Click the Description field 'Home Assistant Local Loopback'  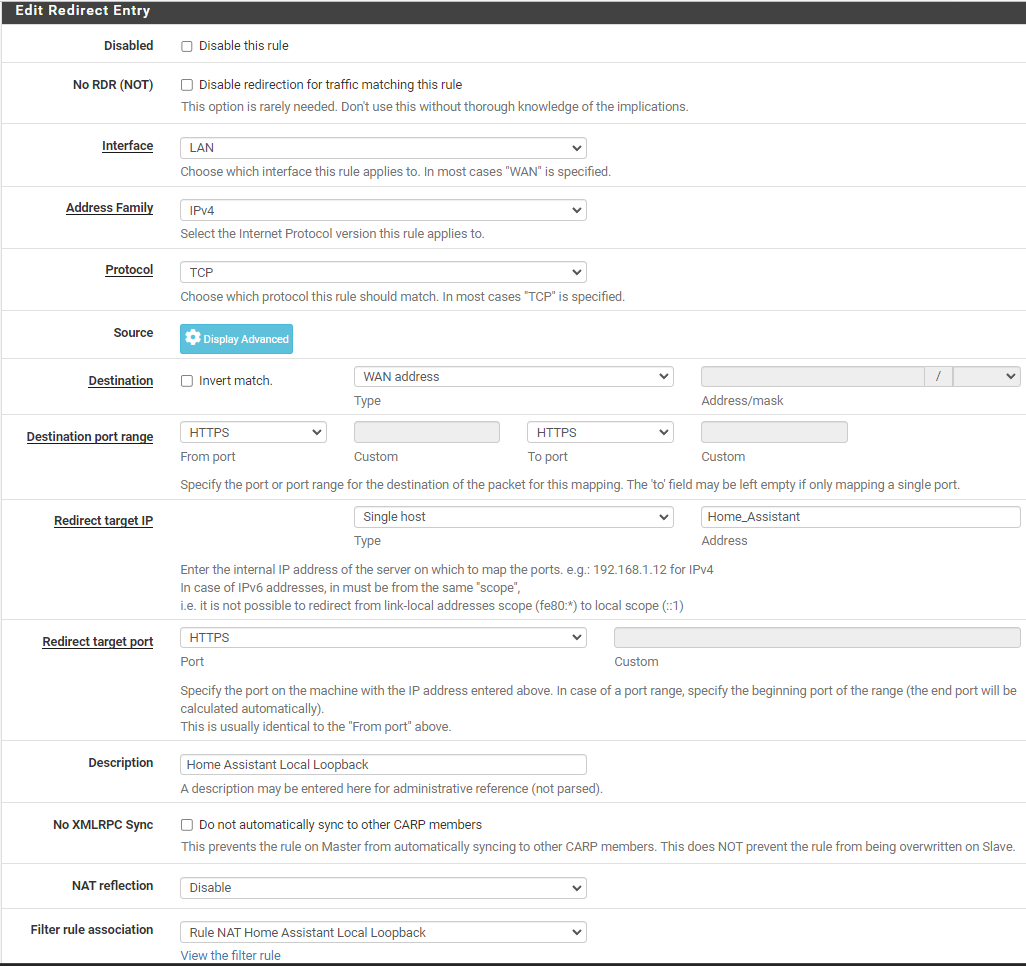point(383,765)
